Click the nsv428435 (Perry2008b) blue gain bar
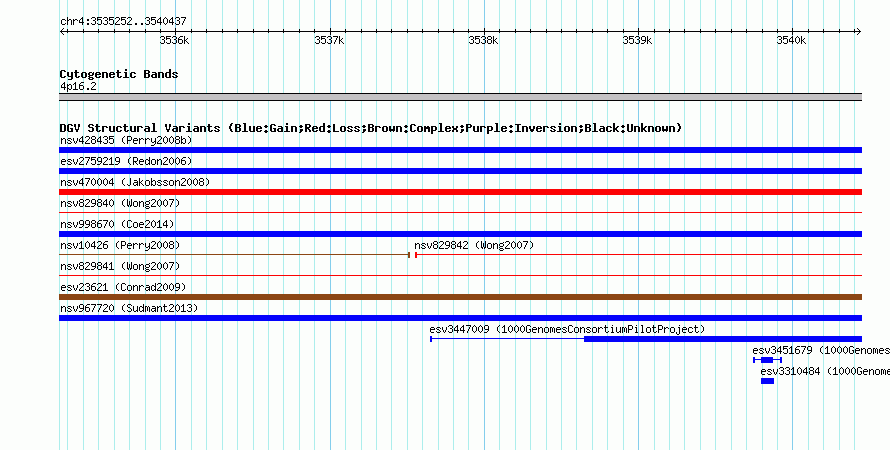 pos(460,150)
